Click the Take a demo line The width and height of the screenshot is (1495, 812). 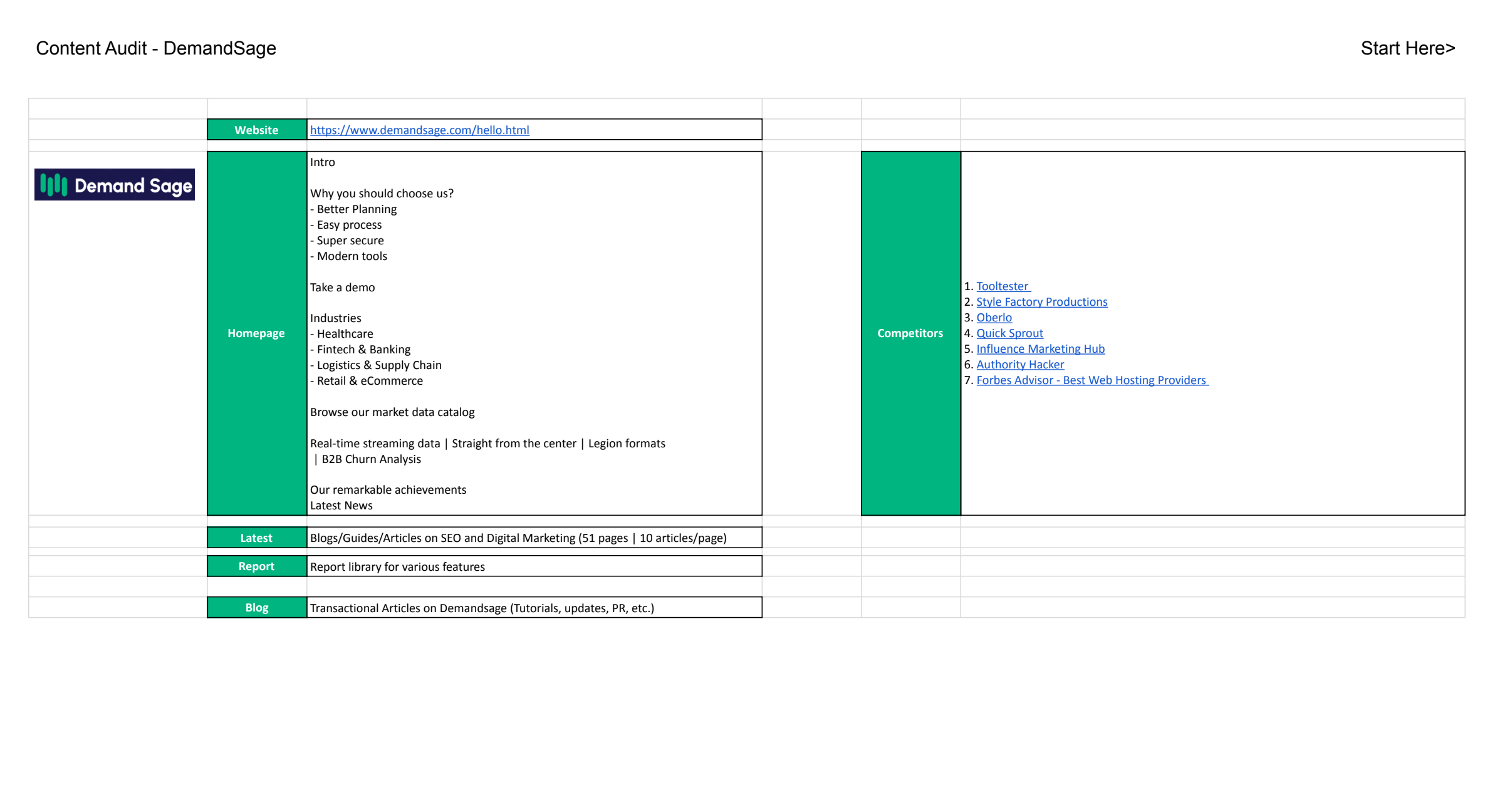click(342, 288)
